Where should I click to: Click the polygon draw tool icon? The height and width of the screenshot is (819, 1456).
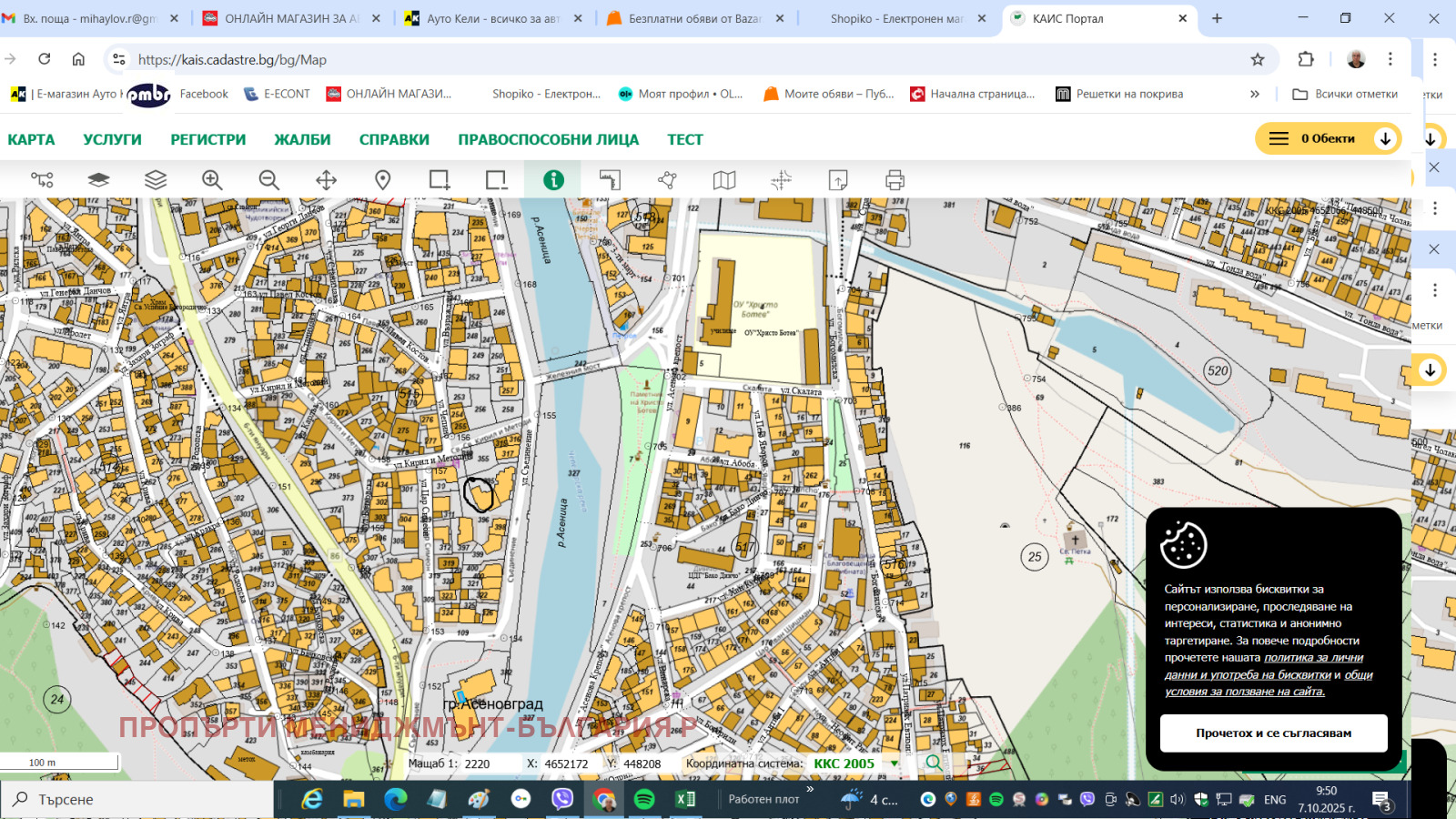point(667,180)
